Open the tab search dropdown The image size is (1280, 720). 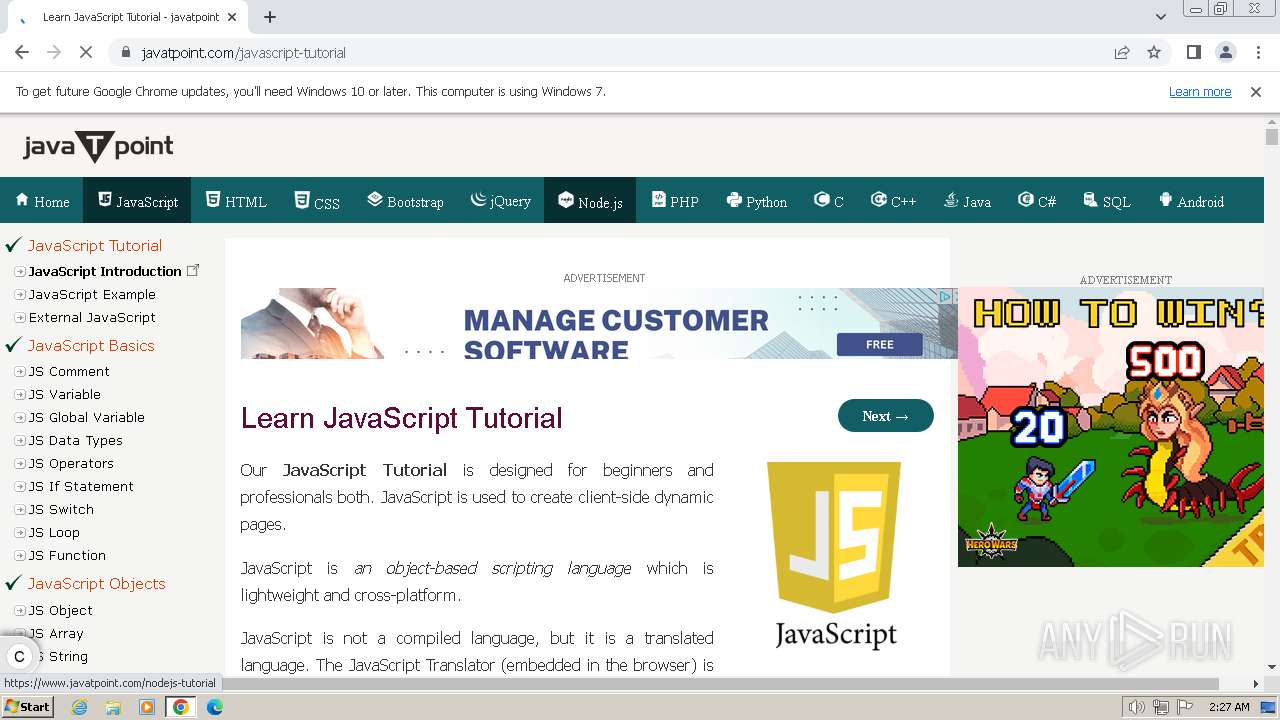click(1160, 17)
